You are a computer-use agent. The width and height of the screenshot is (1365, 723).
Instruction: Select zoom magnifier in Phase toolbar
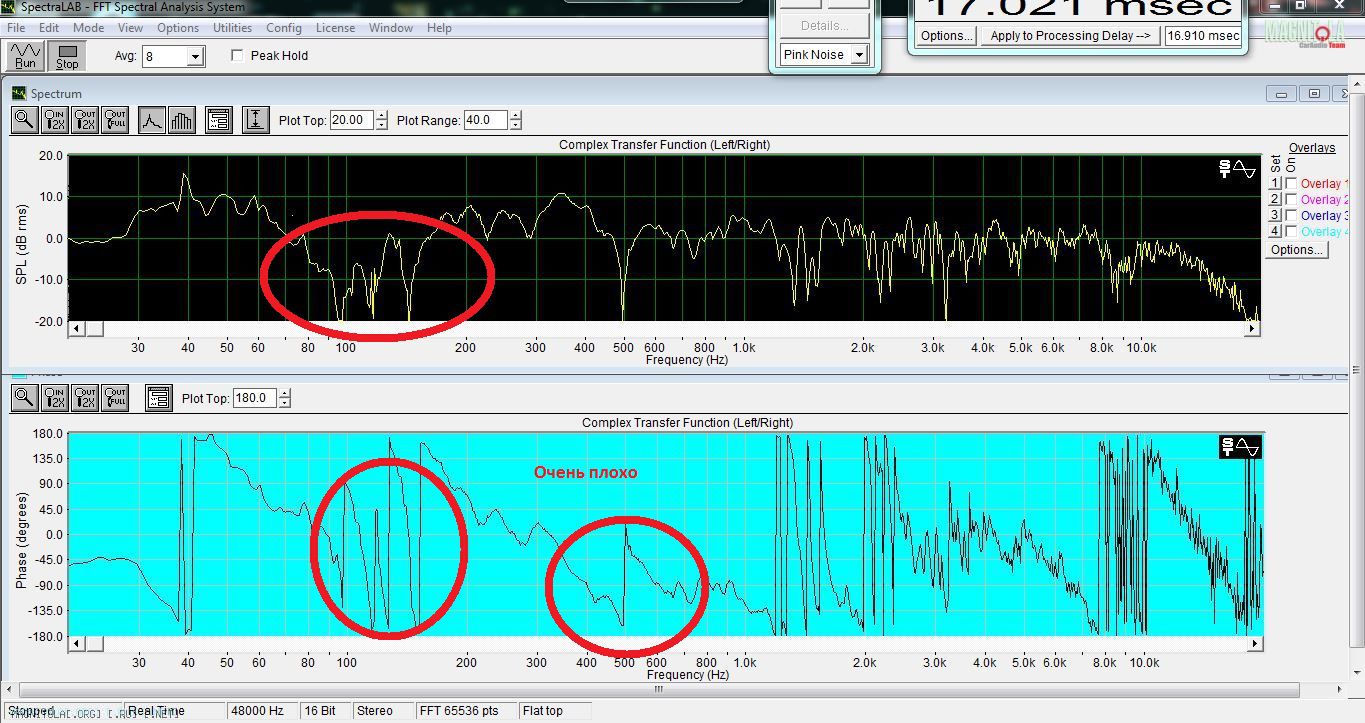25,398
